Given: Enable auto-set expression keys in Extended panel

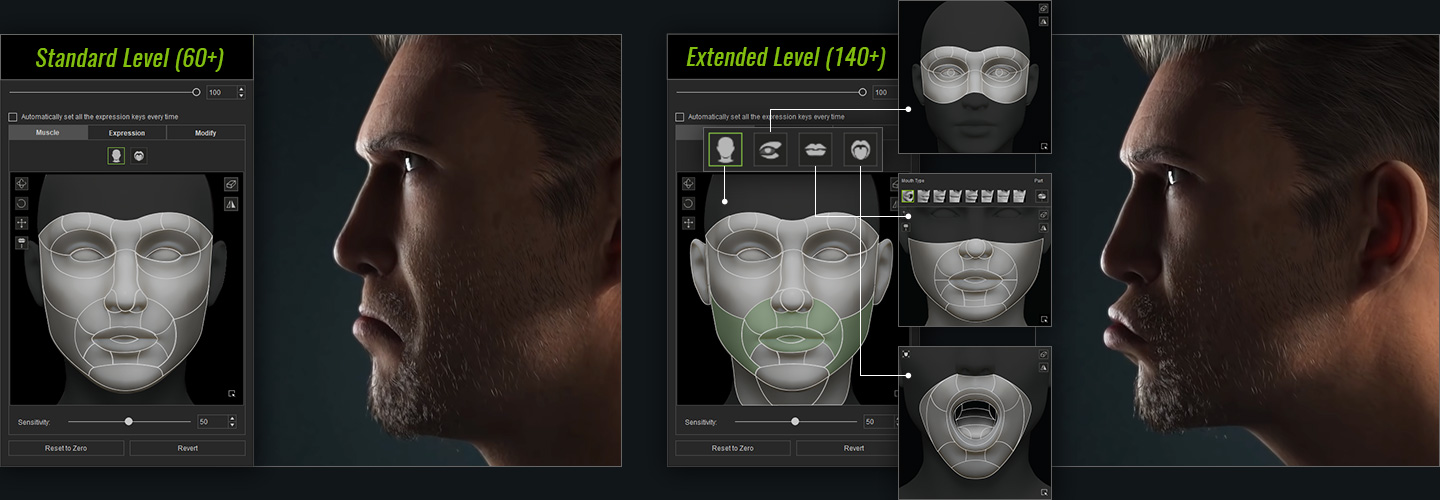Looking at the screenshot, I should [x=680, y=117].
